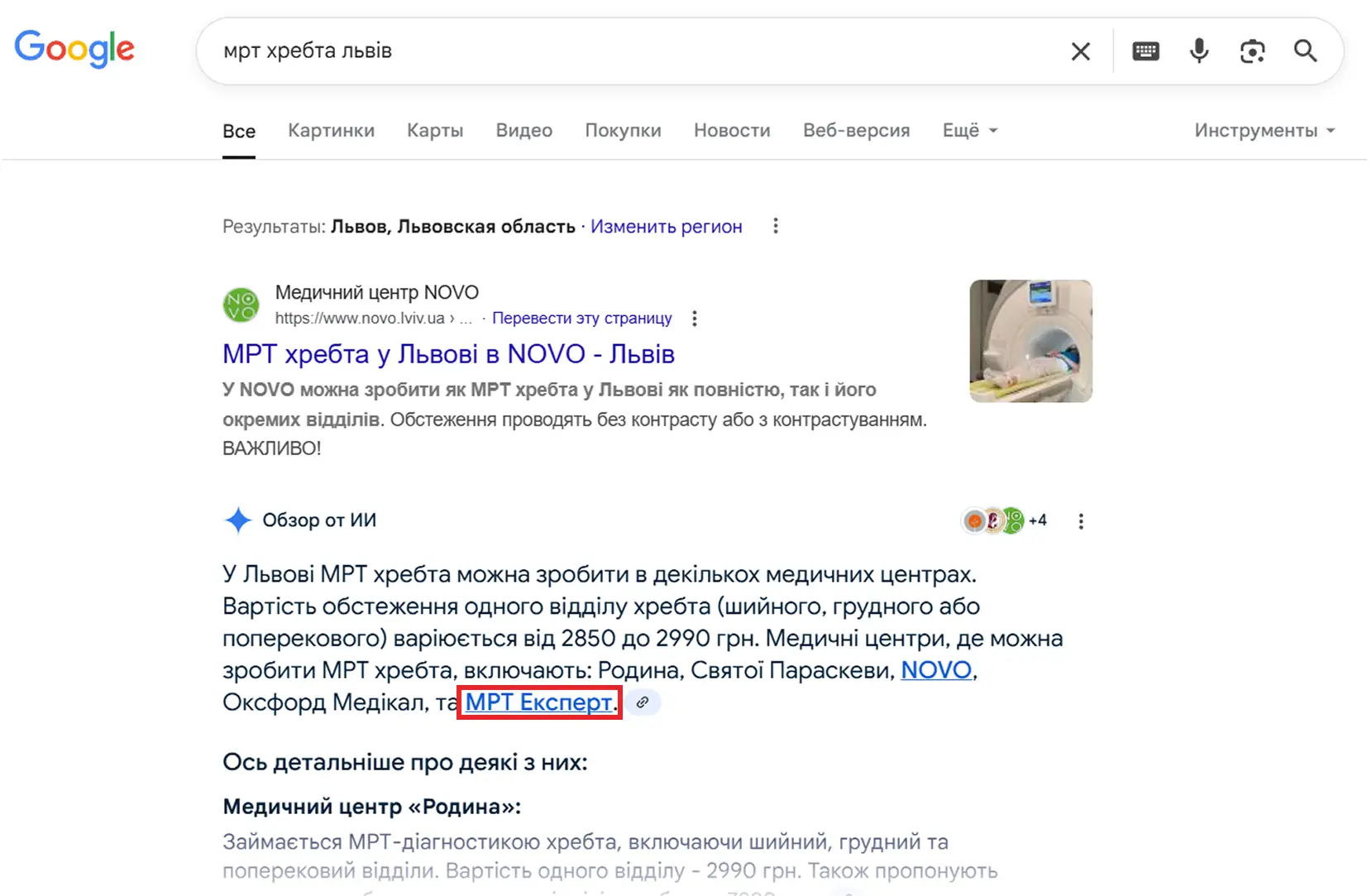Switch to the Картинки tab
This screenshot has width=1372, height=896.
tap(331, 131)
